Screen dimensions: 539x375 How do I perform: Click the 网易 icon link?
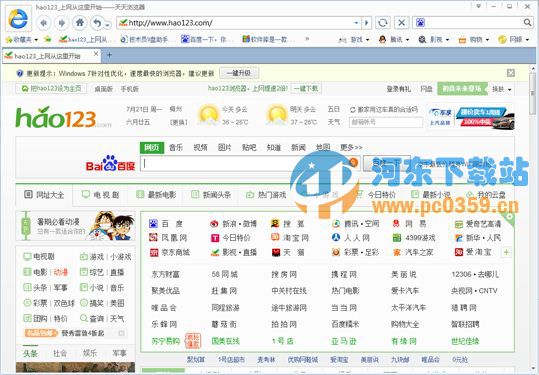(x=409, y=224)
